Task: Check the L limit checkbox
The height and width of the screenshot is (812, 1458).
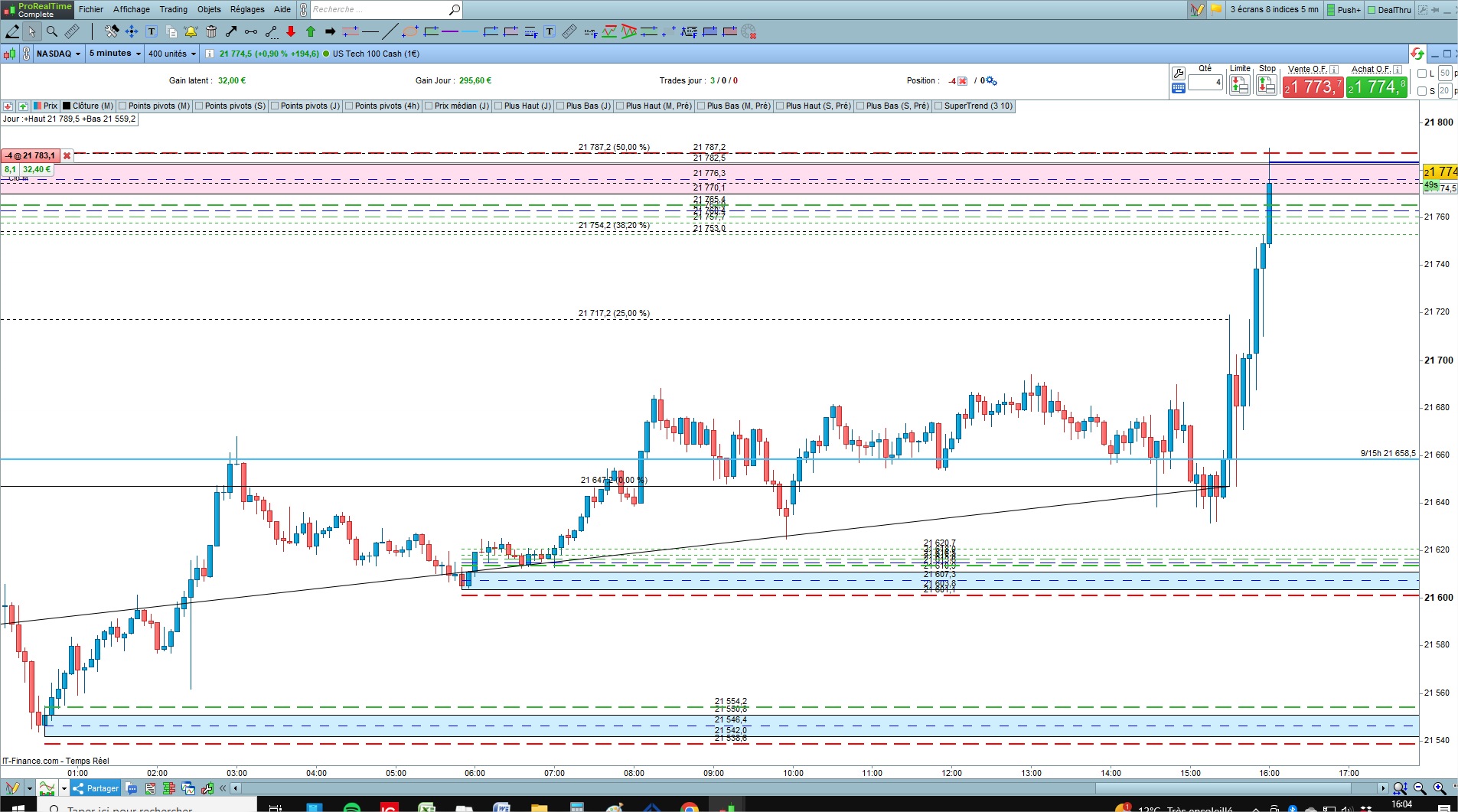Action: point(1422,73)
